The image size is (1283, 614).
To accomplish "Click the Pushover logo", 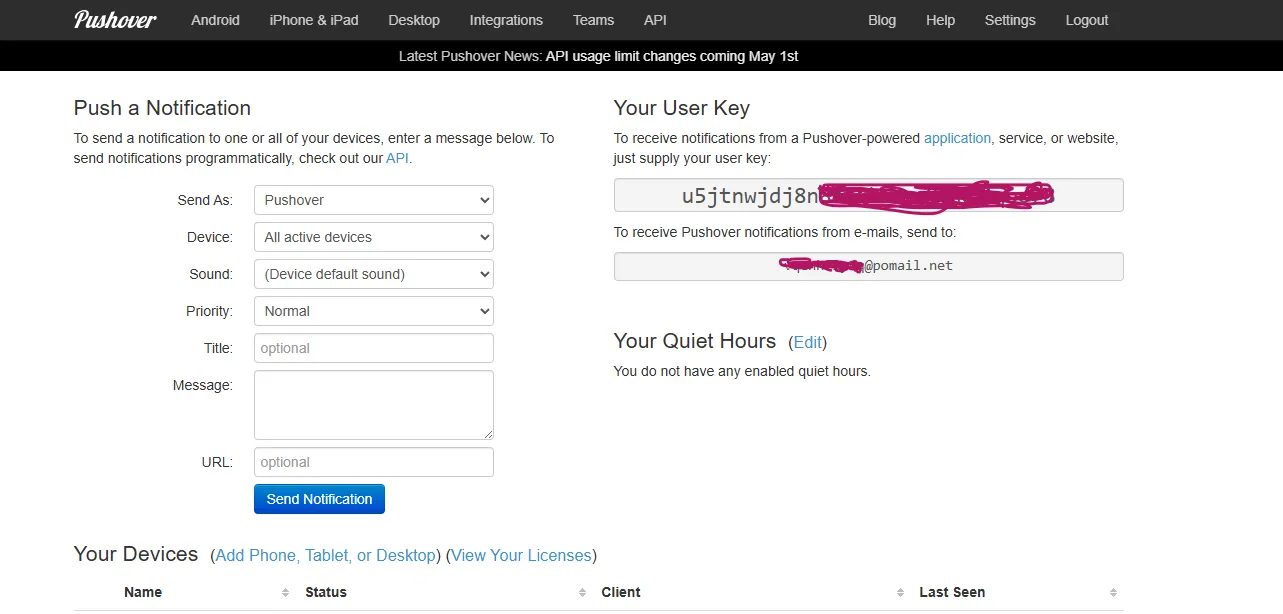I will click(x=115, y=20).
